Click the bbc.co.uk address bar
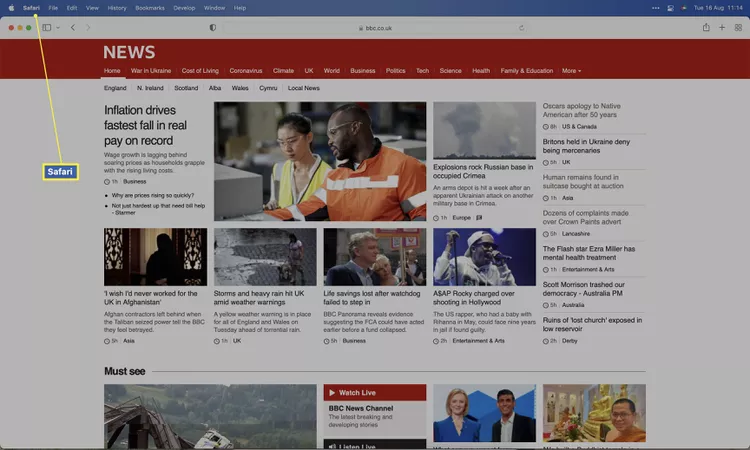750x450 pixels. 375,28
